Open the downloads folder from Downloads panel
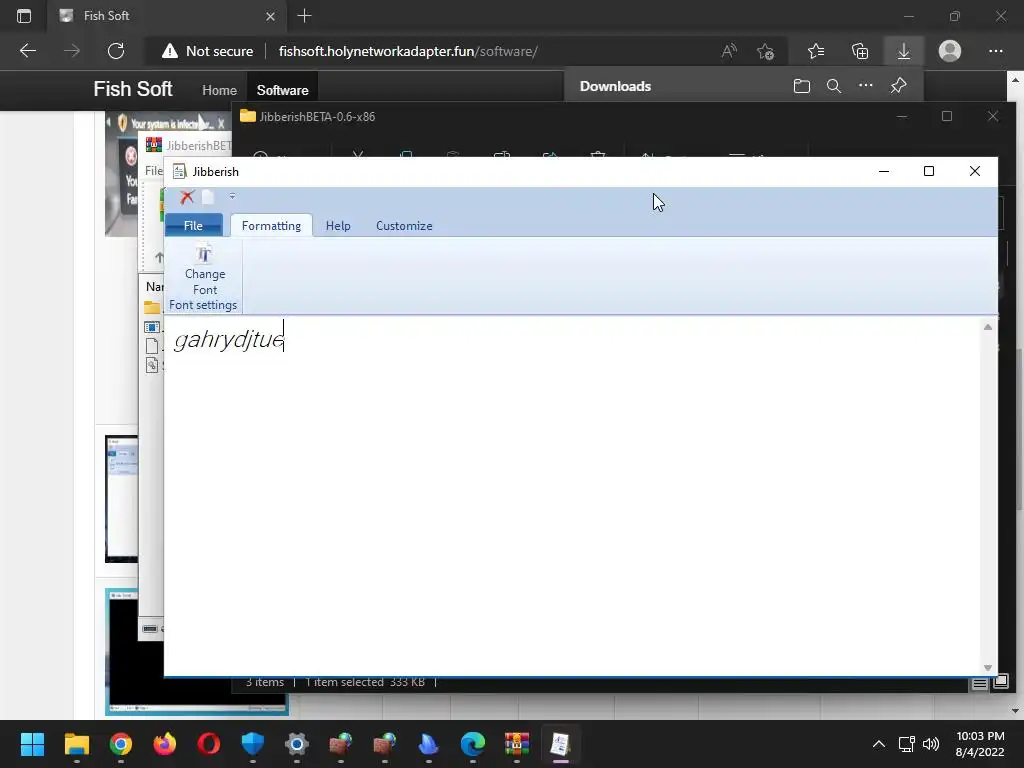1024x768 pixels. click(802, 86)
